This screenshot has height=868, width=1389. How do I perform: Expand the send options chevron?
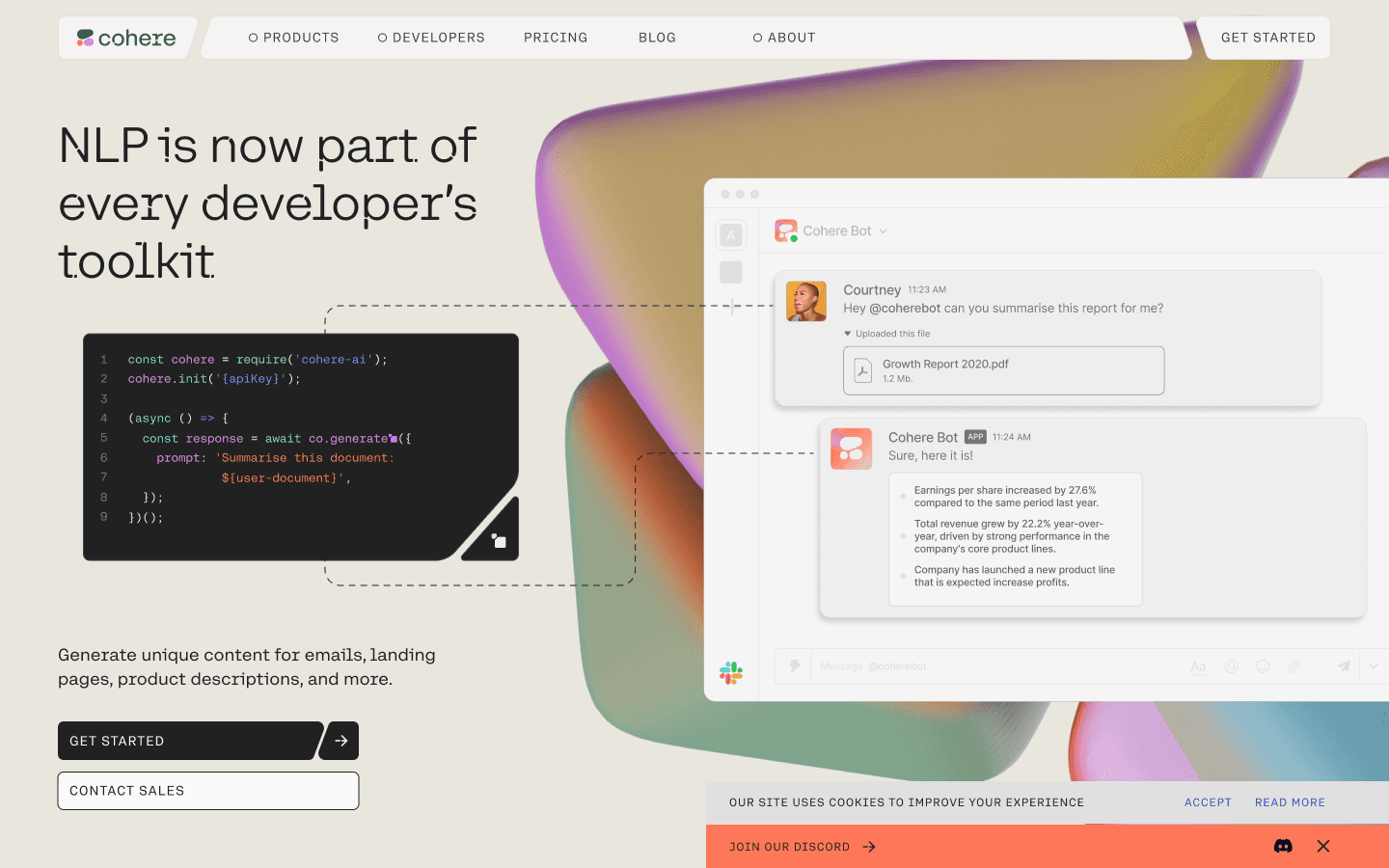(1374, 666)
